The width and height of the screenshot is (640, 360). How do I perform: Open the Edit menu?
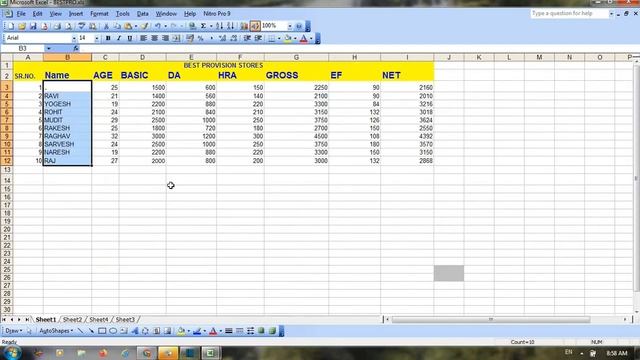tap(38, 14)
